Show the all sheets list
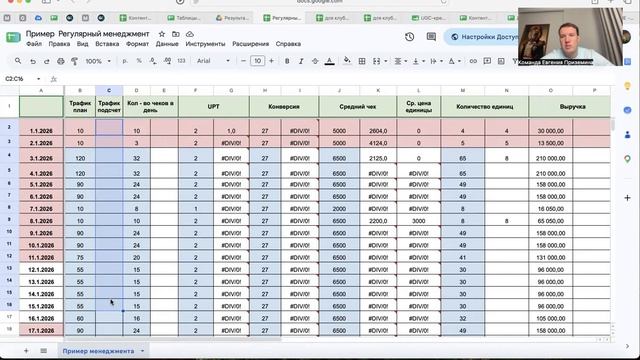 click(x=43, y=351)
